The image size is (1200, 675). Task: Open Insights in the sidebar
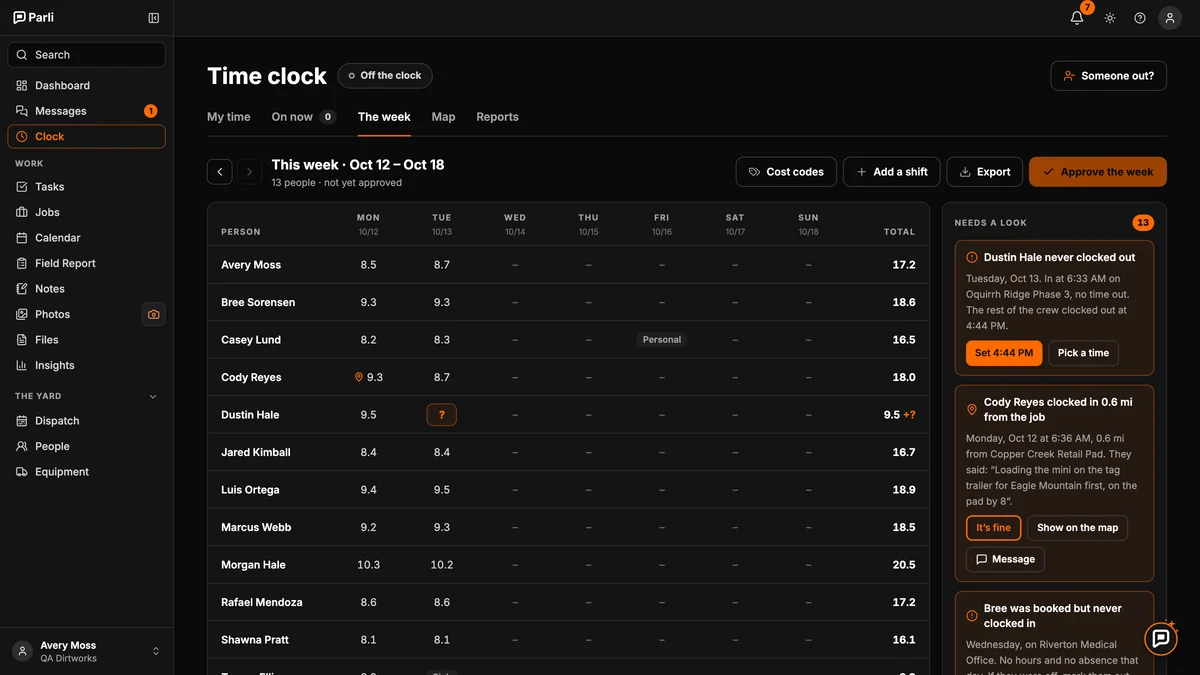[87, 365]
